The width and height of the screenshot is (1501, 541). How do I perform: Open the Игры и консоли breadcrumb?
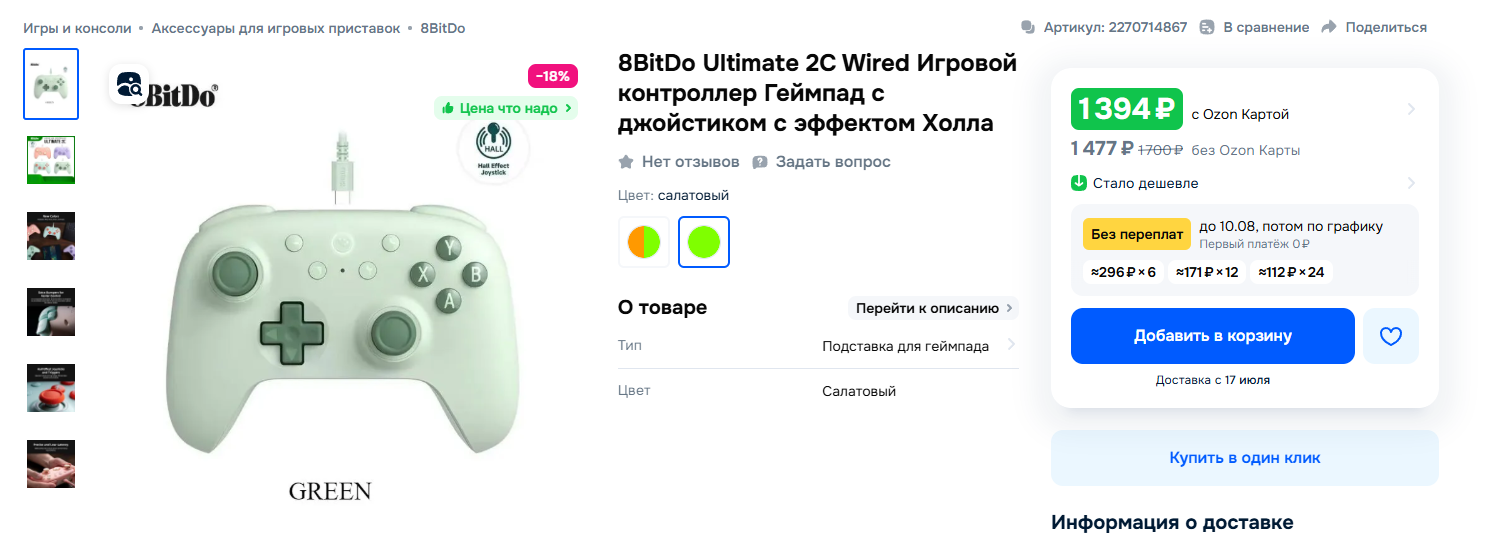77,28
